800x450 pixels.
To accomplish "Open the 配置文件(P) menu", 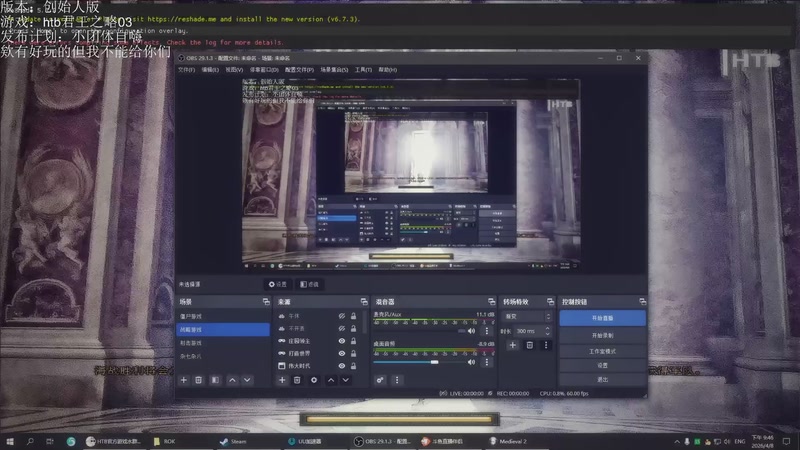I will point(299,70).
